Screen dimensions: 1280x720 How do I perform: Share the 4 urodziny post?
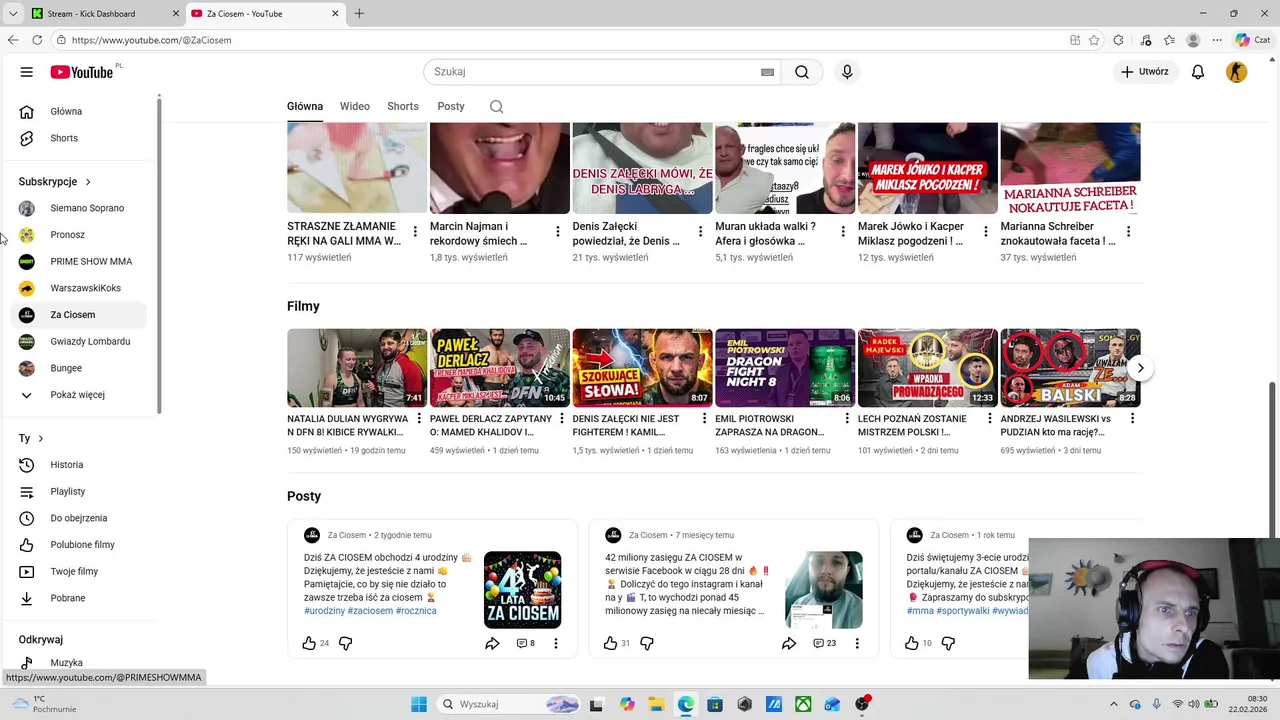point(492,643)
